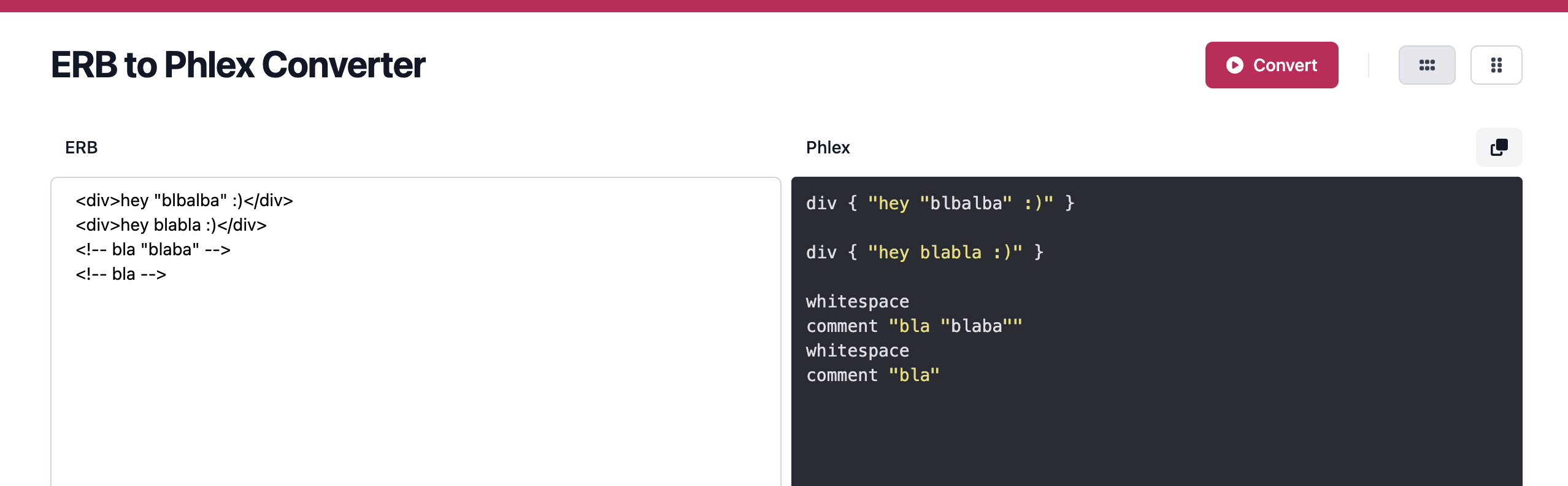Click the red banner at the top
Screen dimensions: 1568x486
pyautogui.click(x=784, y=4)
